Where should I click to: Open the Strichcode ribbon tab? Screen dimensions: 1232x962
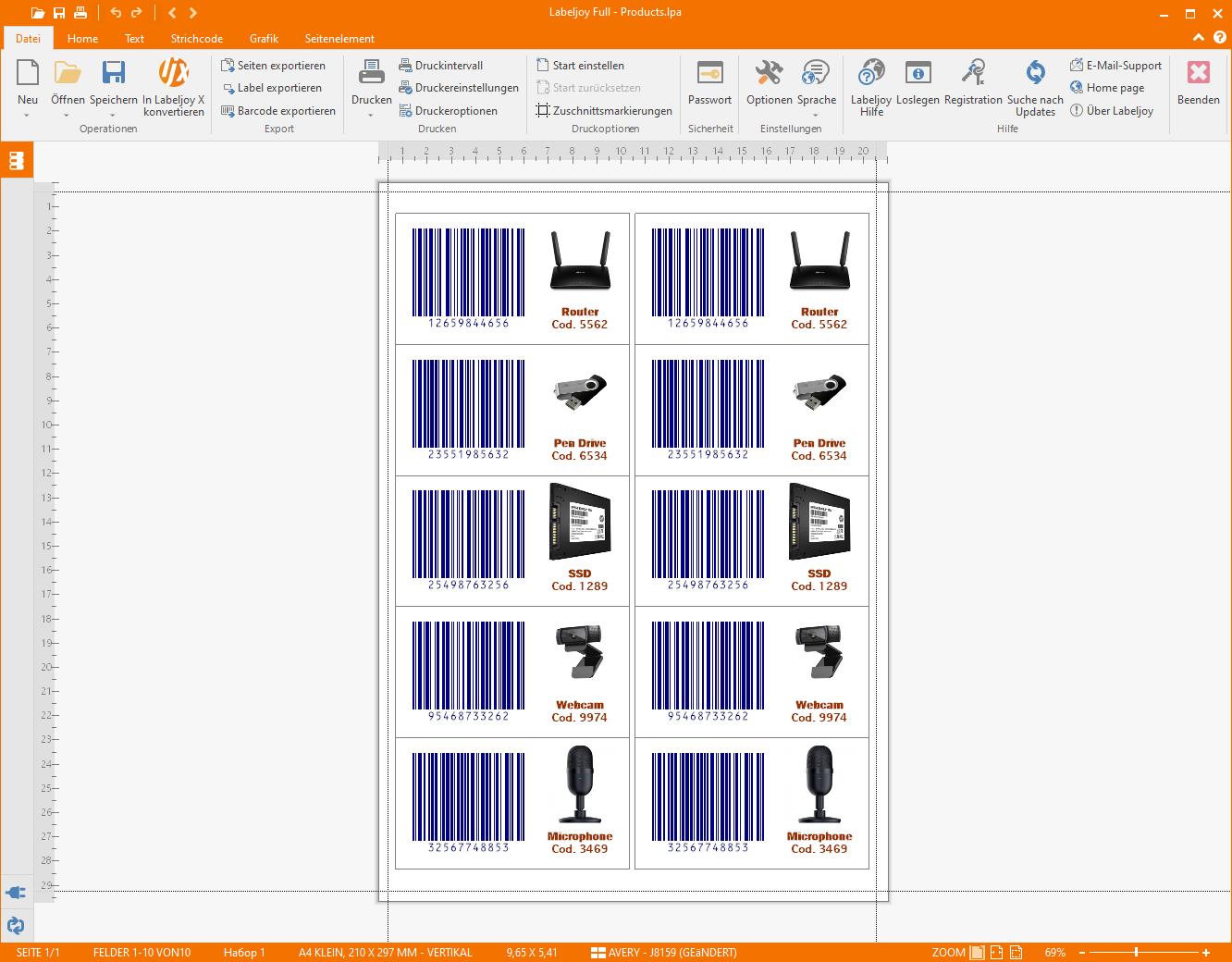tap(197, 38)
